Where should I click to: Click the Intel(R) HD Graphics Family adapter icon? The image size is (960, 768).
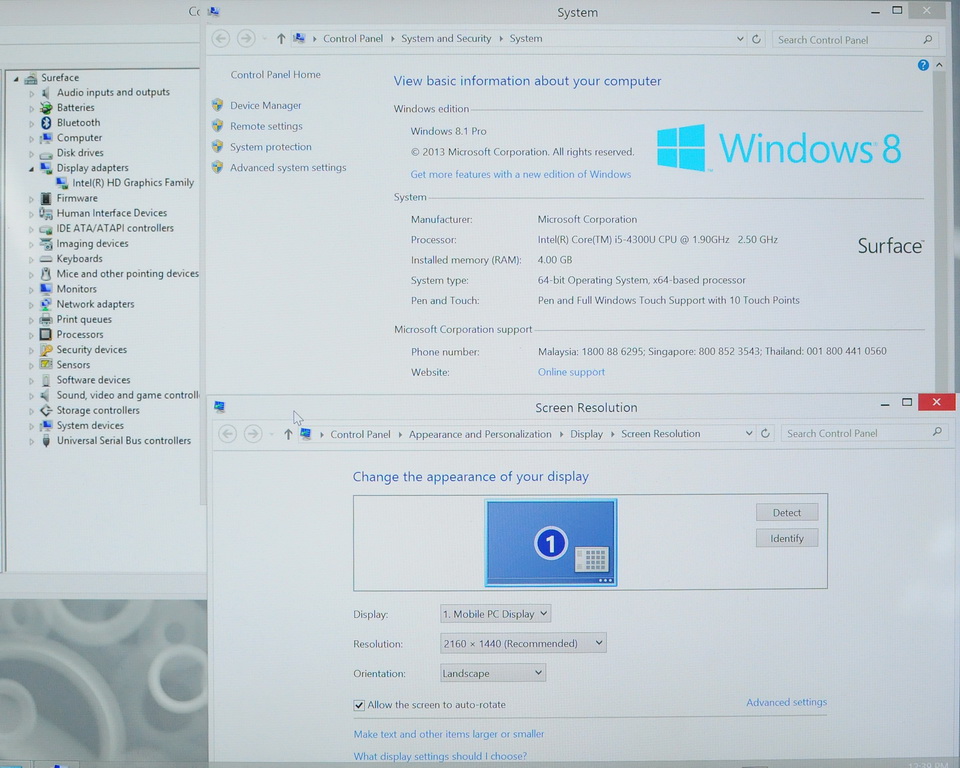(x=61, y=183)
